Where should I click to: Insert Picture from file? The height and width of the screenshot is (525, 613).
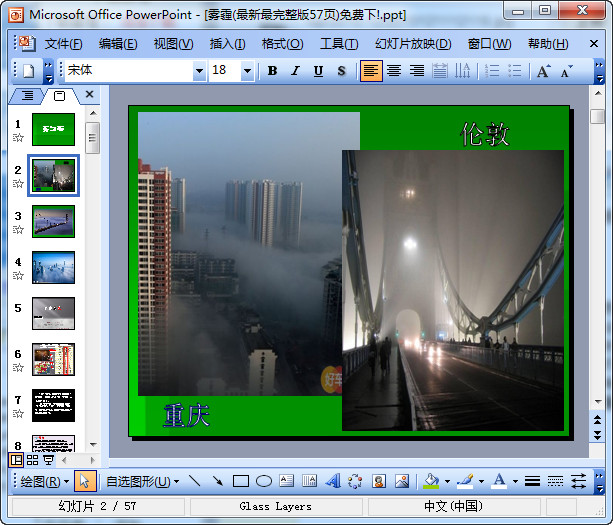(402, 481)
